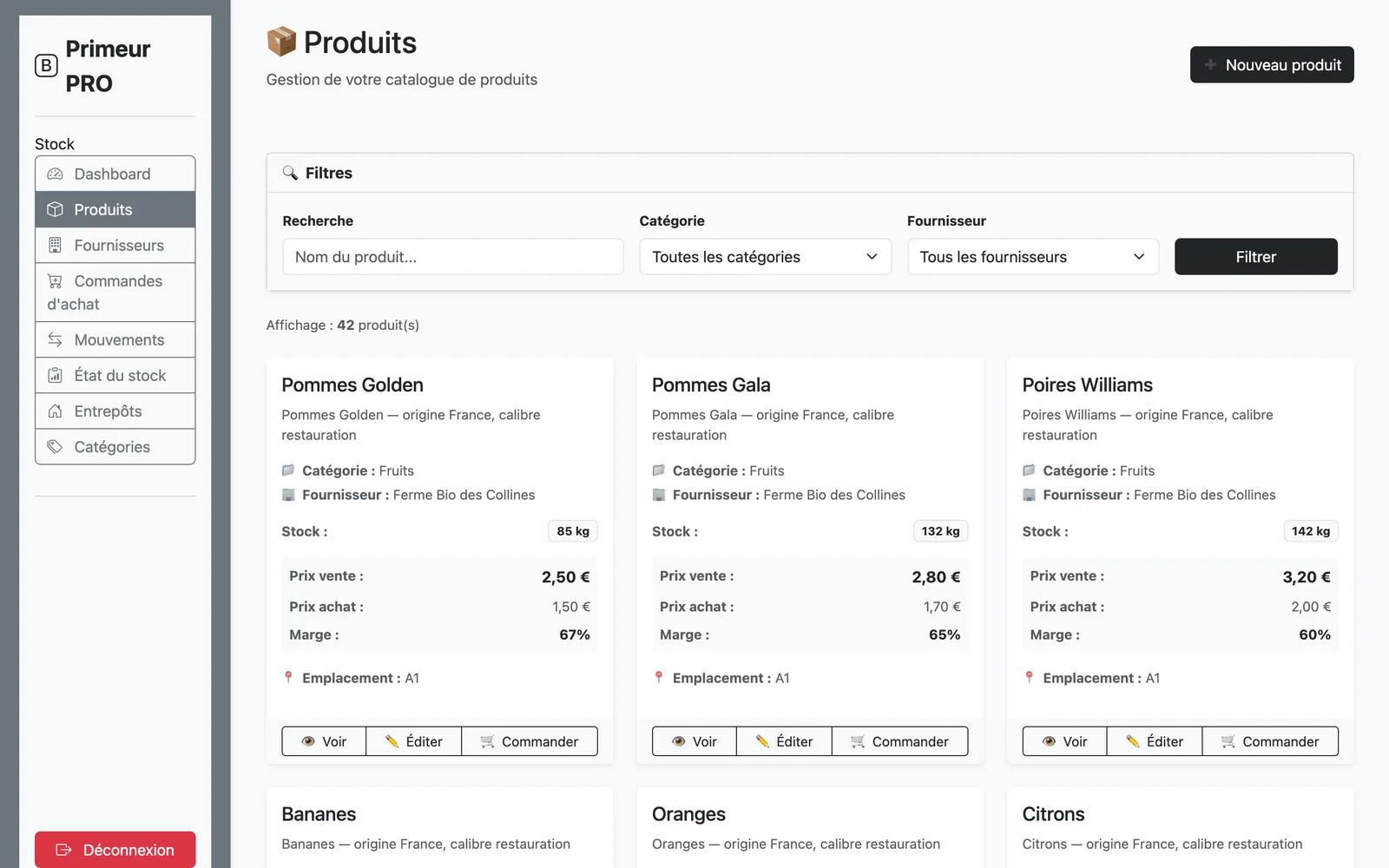Image resolution: width=1389 pixels, height=868 pixels.
Task: Click the supplier icon on Poires Williams card
Action: 1029,495
